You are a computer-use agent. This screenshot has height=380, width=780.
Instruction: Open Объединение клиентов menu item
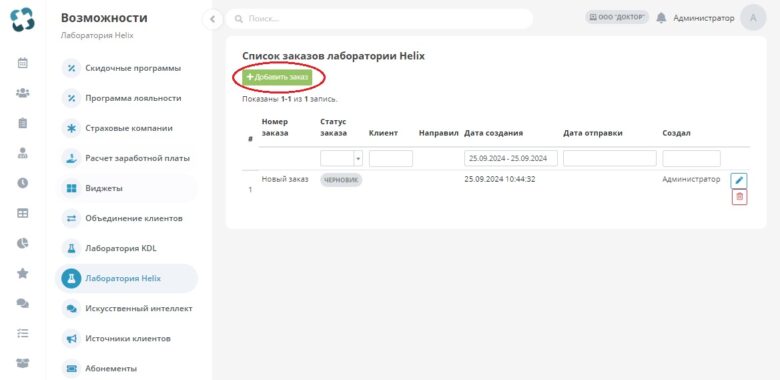(126, 218)
